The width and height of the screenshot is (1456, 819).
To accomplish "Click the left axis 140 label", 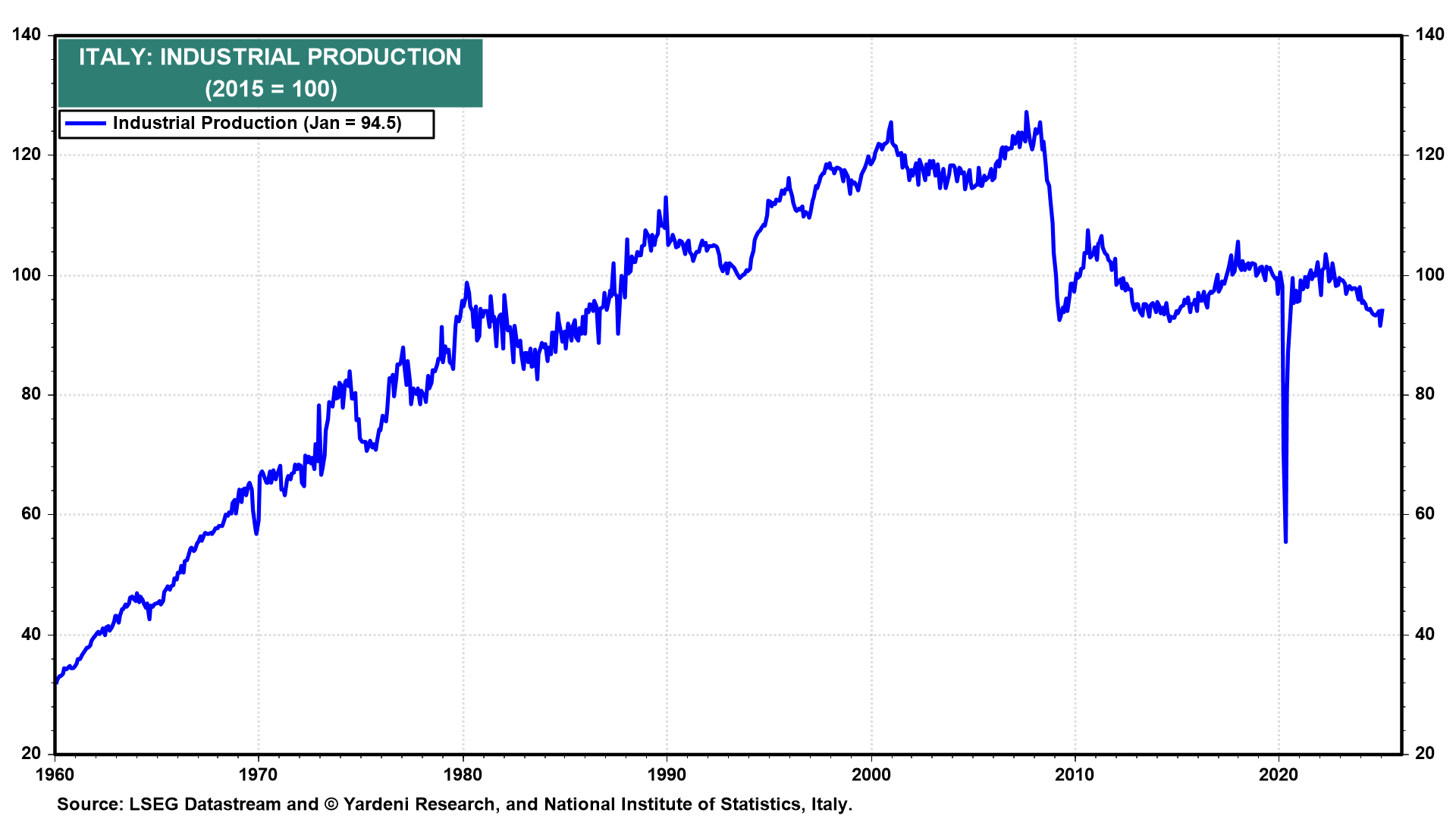I will point(27,35).
